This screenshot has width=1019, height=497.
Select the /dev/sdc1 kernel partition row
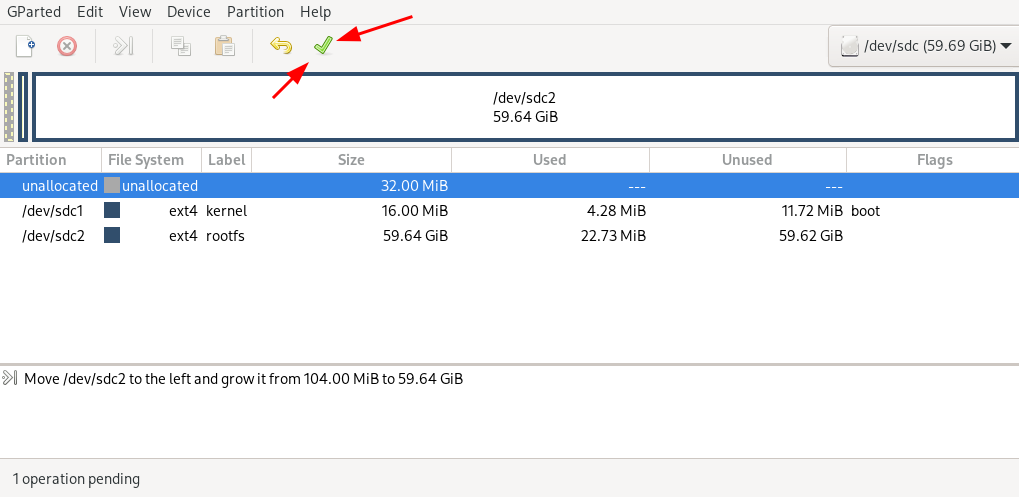pos(510,211)
